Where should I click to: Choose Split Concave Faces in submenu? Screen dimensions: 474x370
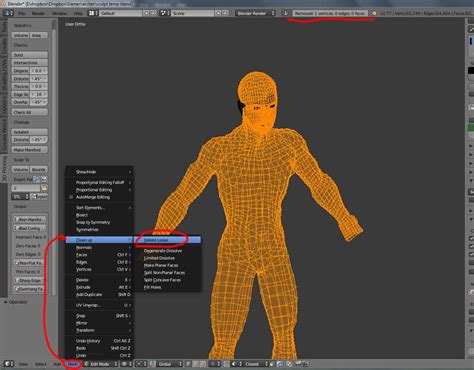(x=167, y=280)
